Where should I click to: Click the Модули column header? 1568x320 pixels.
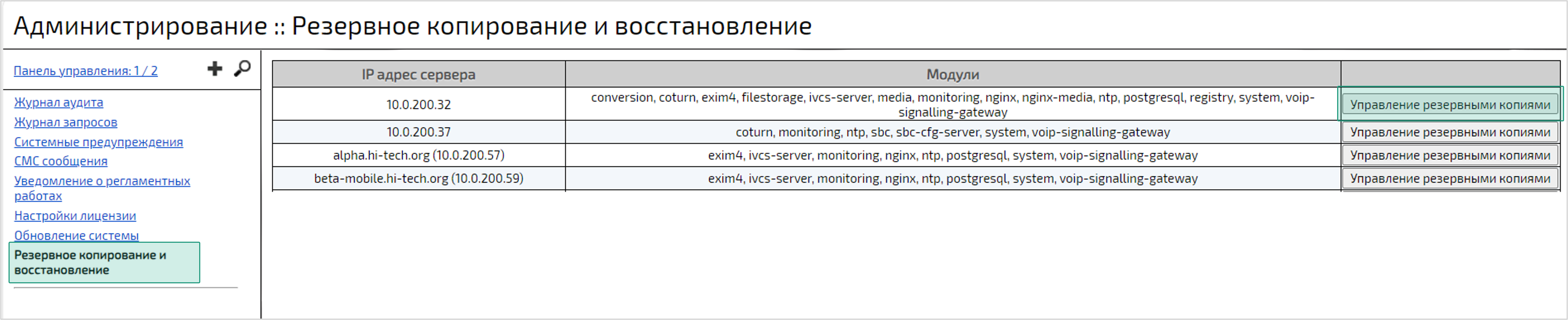tap(953, 74)
